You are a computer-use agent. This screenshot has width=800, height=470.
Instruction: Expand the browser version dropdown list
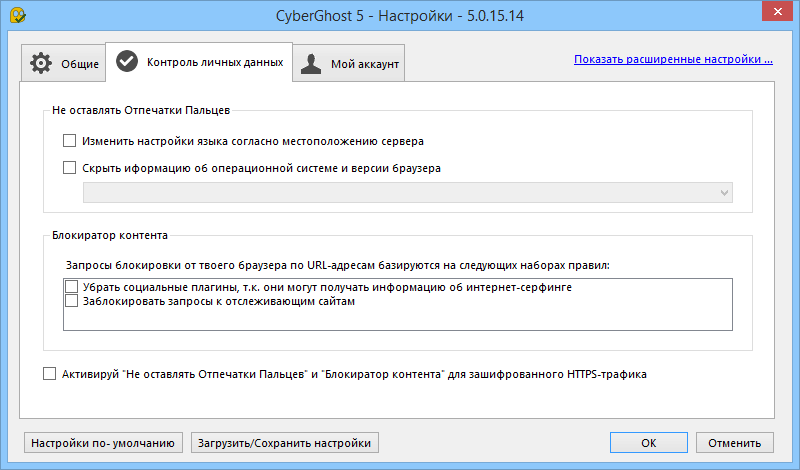coord(723,192)
